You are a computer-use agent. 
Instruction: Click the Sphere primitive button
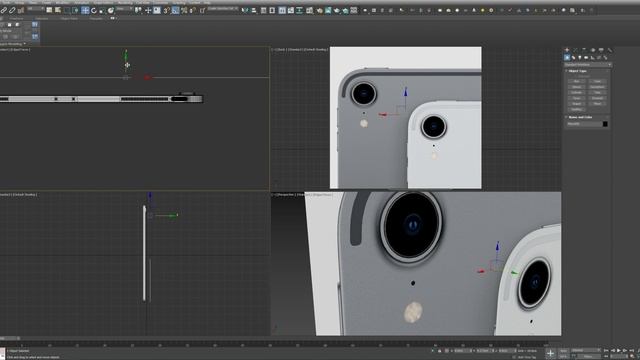click(x=576, y=87)
